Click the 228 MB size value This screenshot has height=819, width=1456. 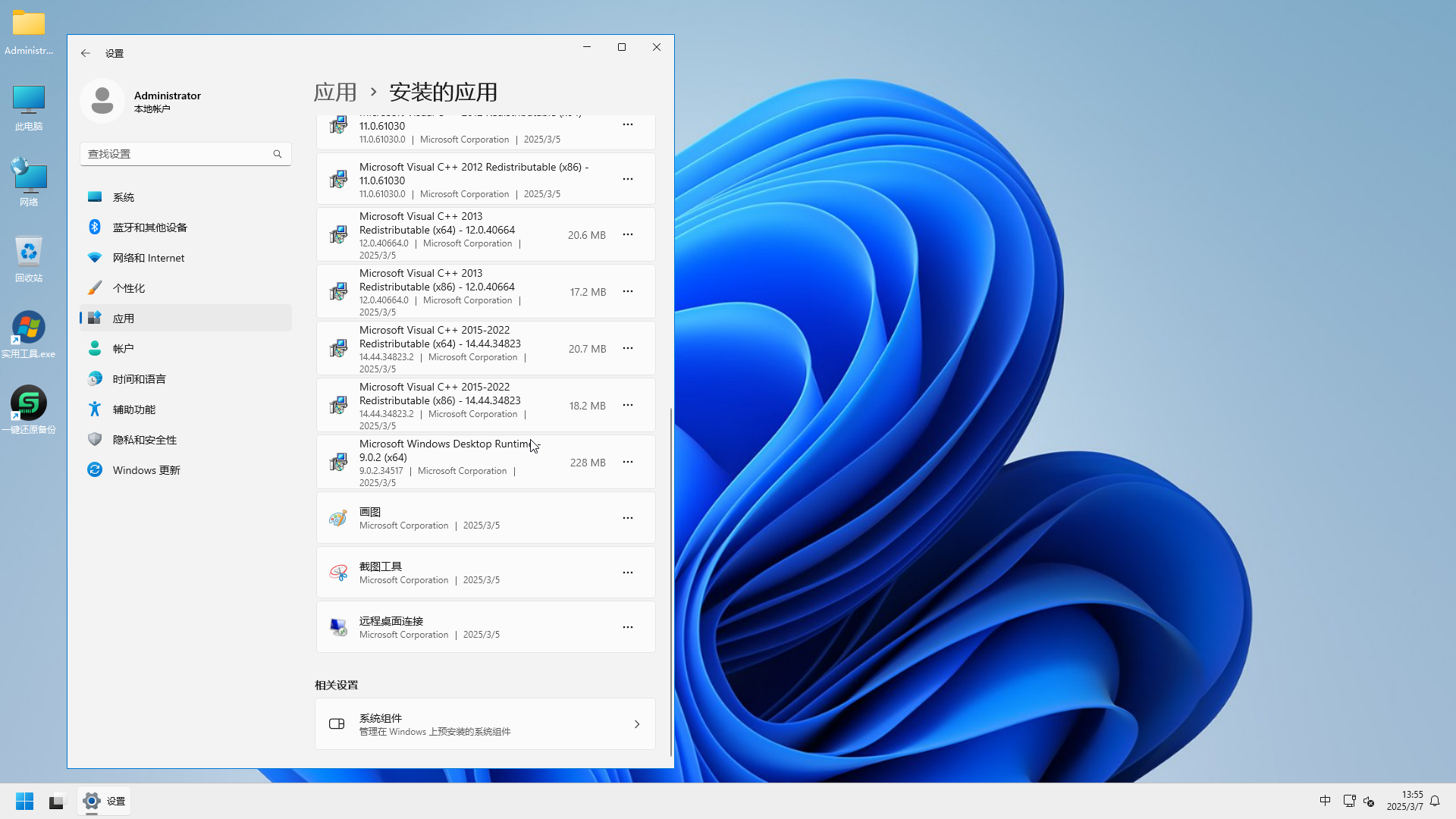(x=588, y=463)
